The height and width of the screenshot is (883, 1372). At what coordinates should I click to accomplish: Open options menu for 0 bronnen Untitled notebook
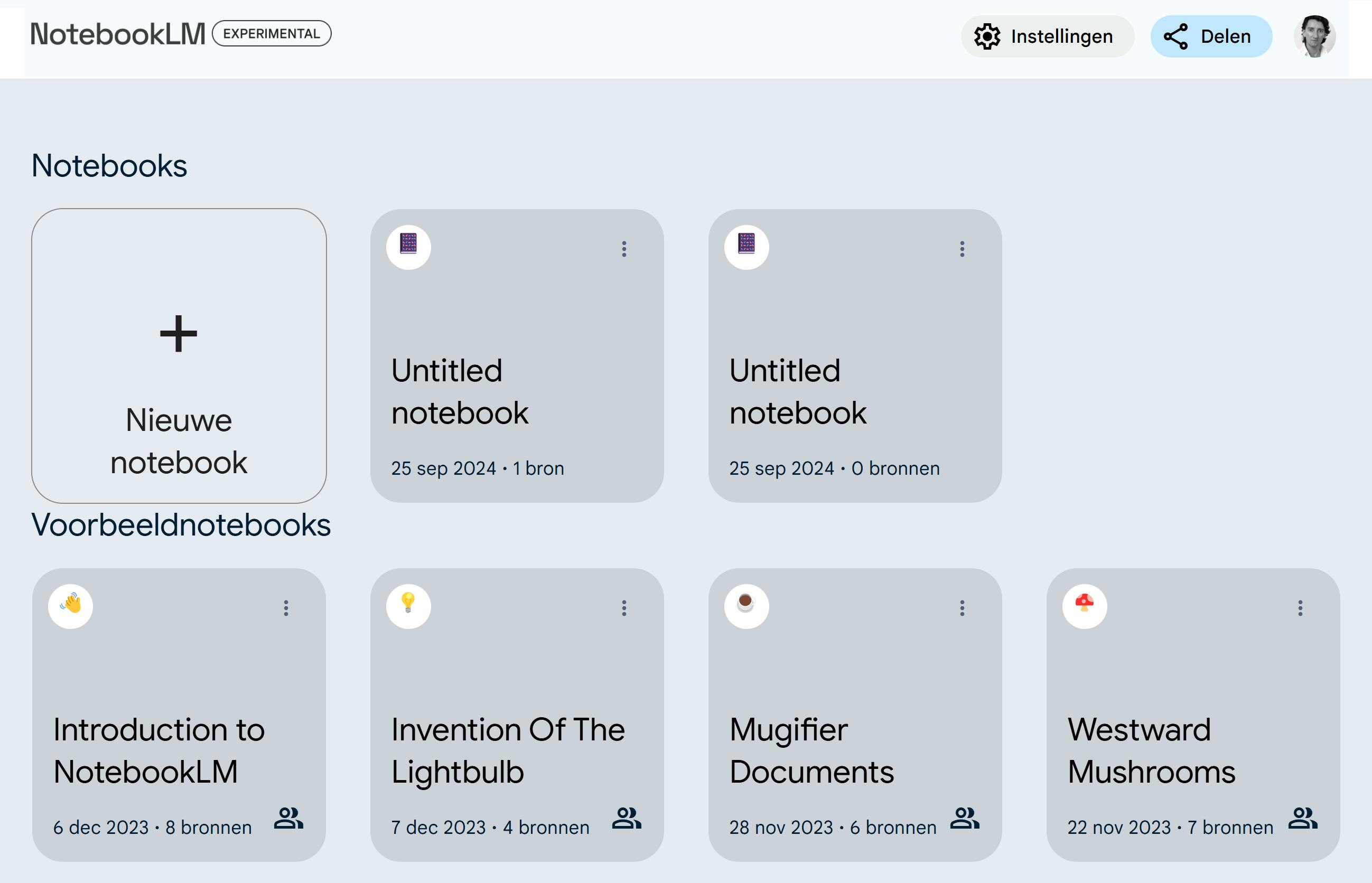(962, 249)
